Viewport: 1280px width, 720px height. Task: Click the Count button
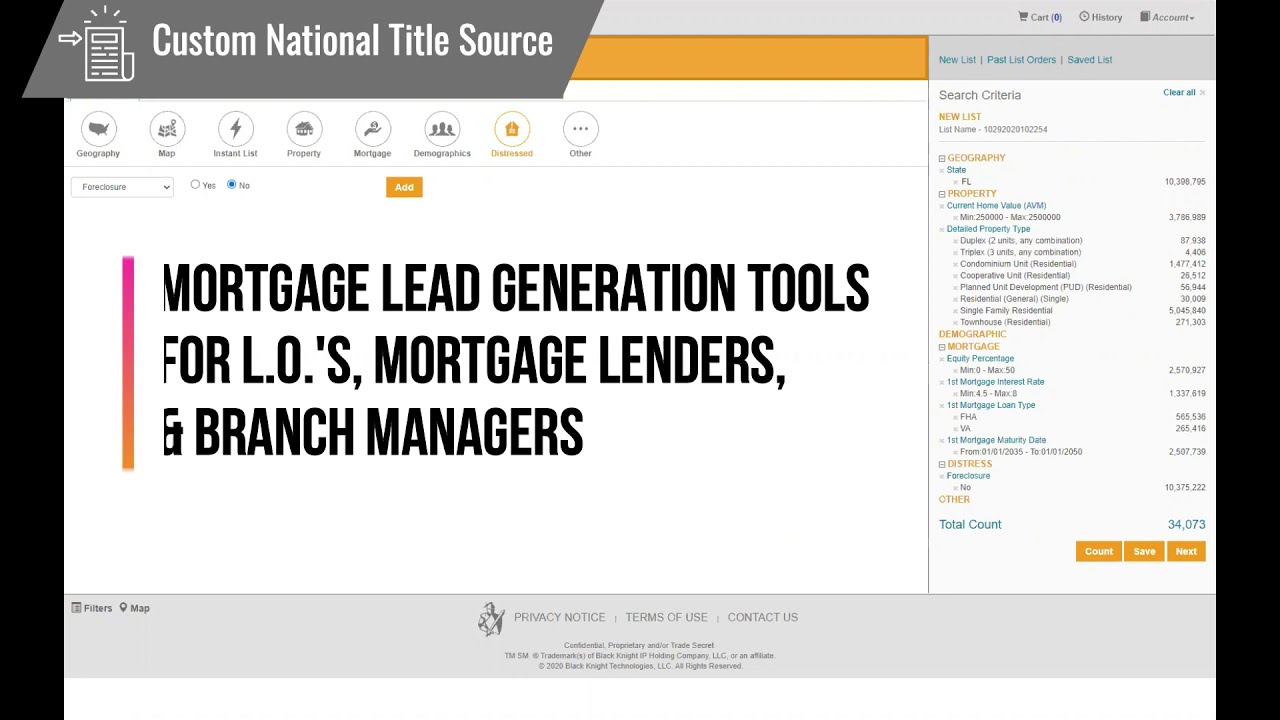coord(1099,551)
